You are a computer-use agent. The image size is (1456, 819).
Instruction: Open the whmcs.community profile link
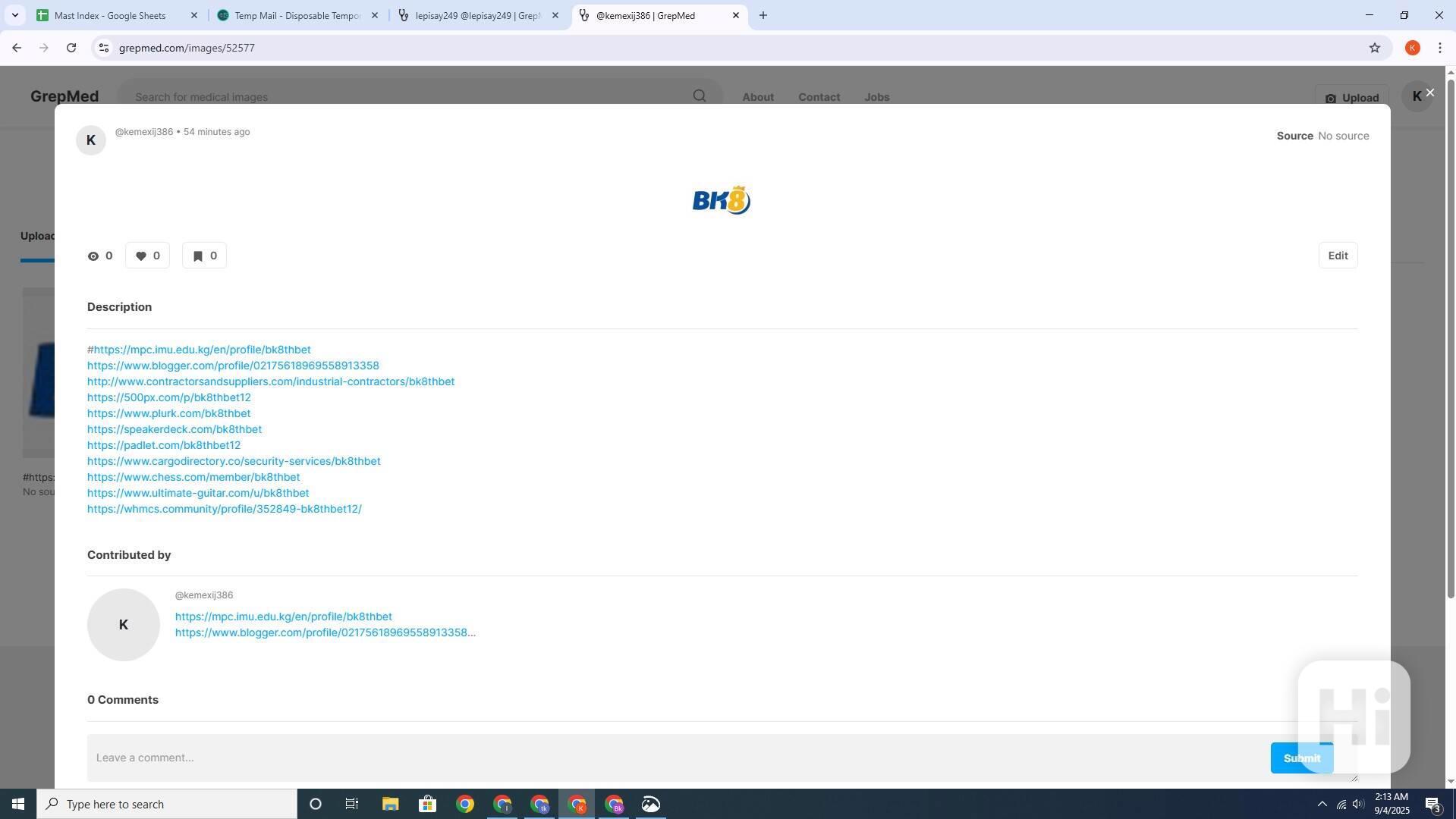(x=225, y=509)
